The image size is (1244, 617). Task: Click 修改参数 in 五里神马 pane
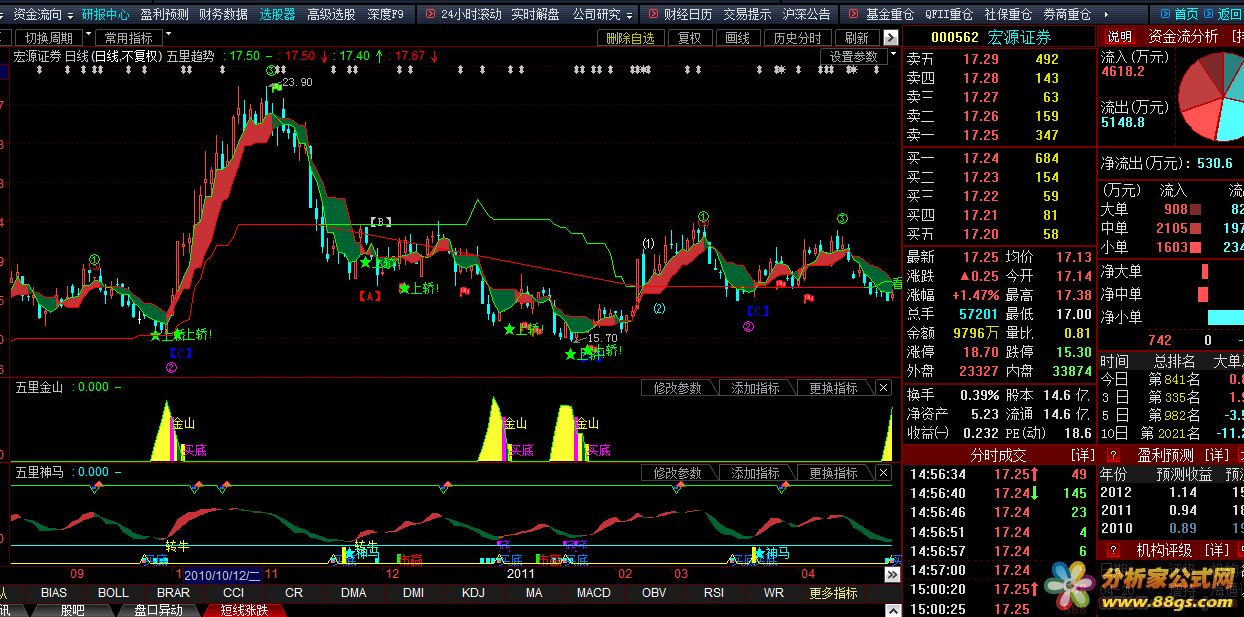(677, 473)
